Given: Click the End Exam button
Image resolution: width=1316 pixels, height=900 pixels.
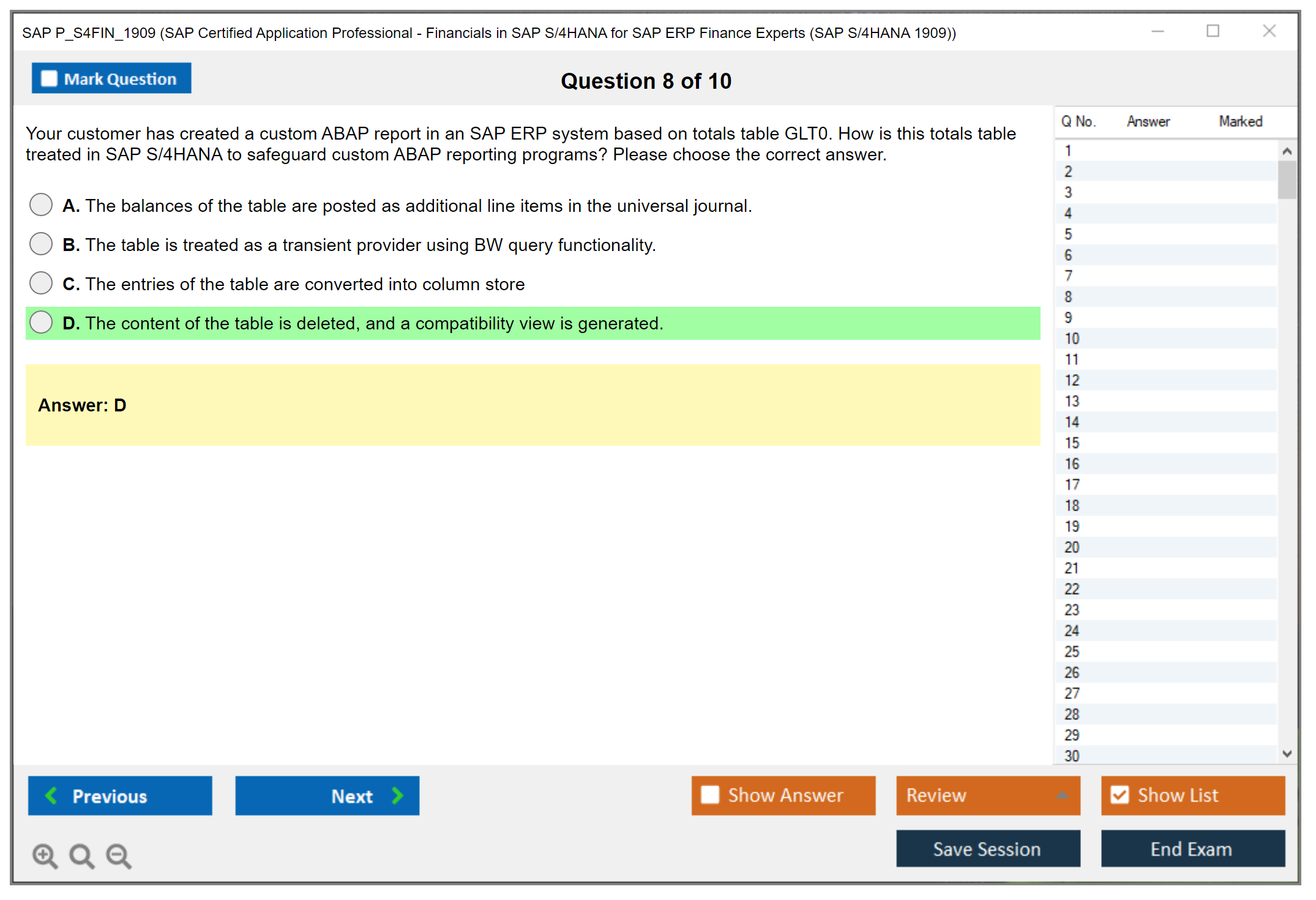Looking at the screenshot, I should (1192, 849).
